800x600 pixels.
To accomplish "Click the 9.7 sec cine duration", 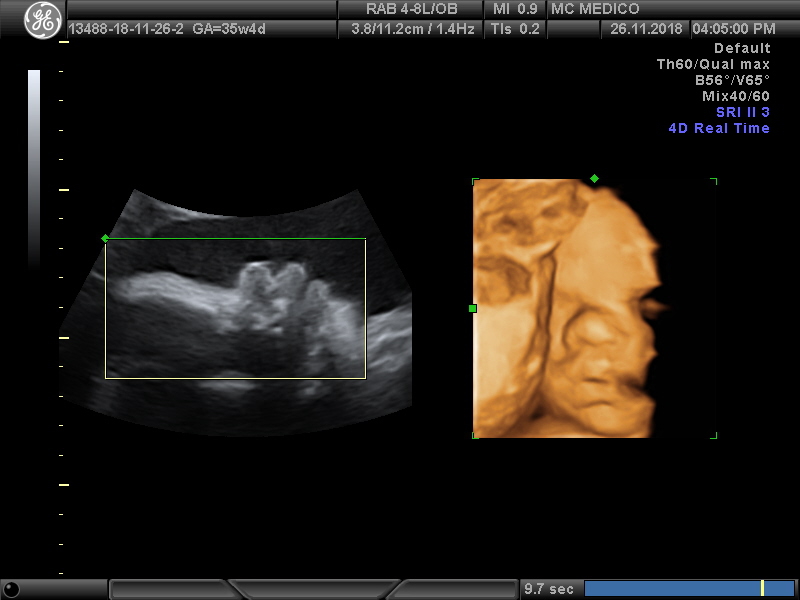I will 548,589.
